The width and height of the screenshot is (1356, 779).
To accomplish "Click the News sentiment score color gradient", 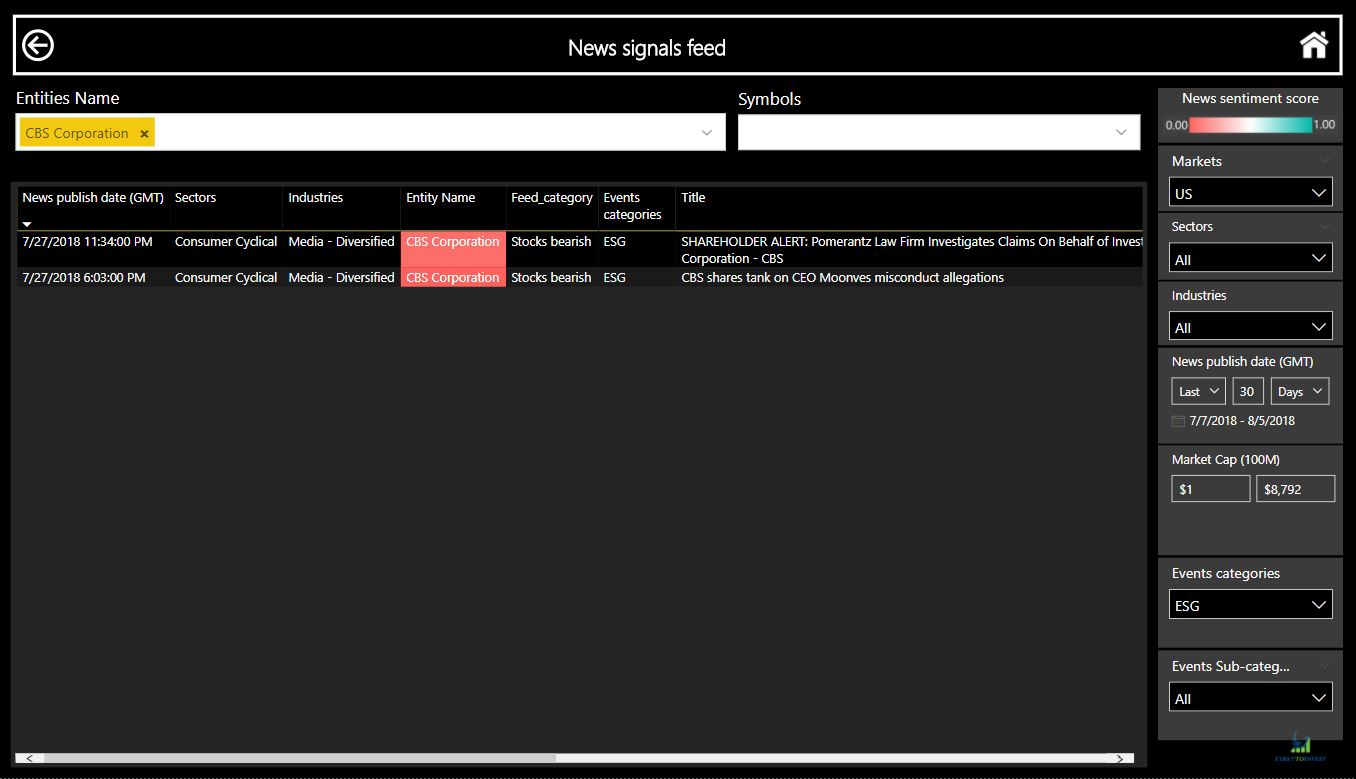I will 1250,125.
